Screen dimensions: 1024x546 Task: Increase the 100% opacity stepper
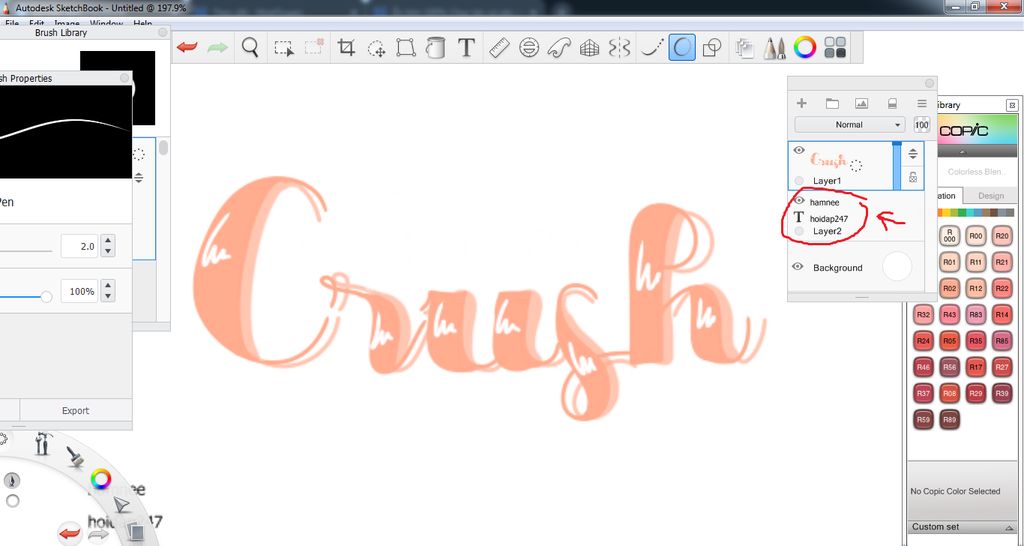point(108,285)
